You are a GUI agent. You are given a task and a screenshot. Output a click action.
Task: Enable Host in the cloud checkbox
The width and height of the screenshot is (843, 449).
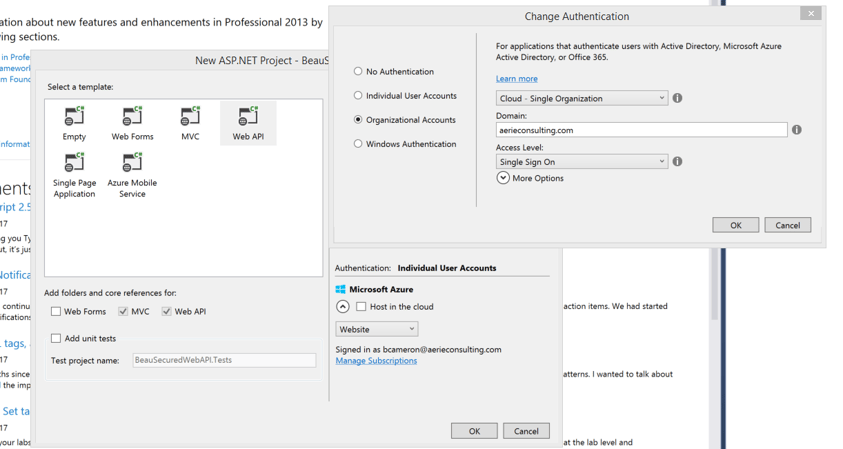coord(361,307)
